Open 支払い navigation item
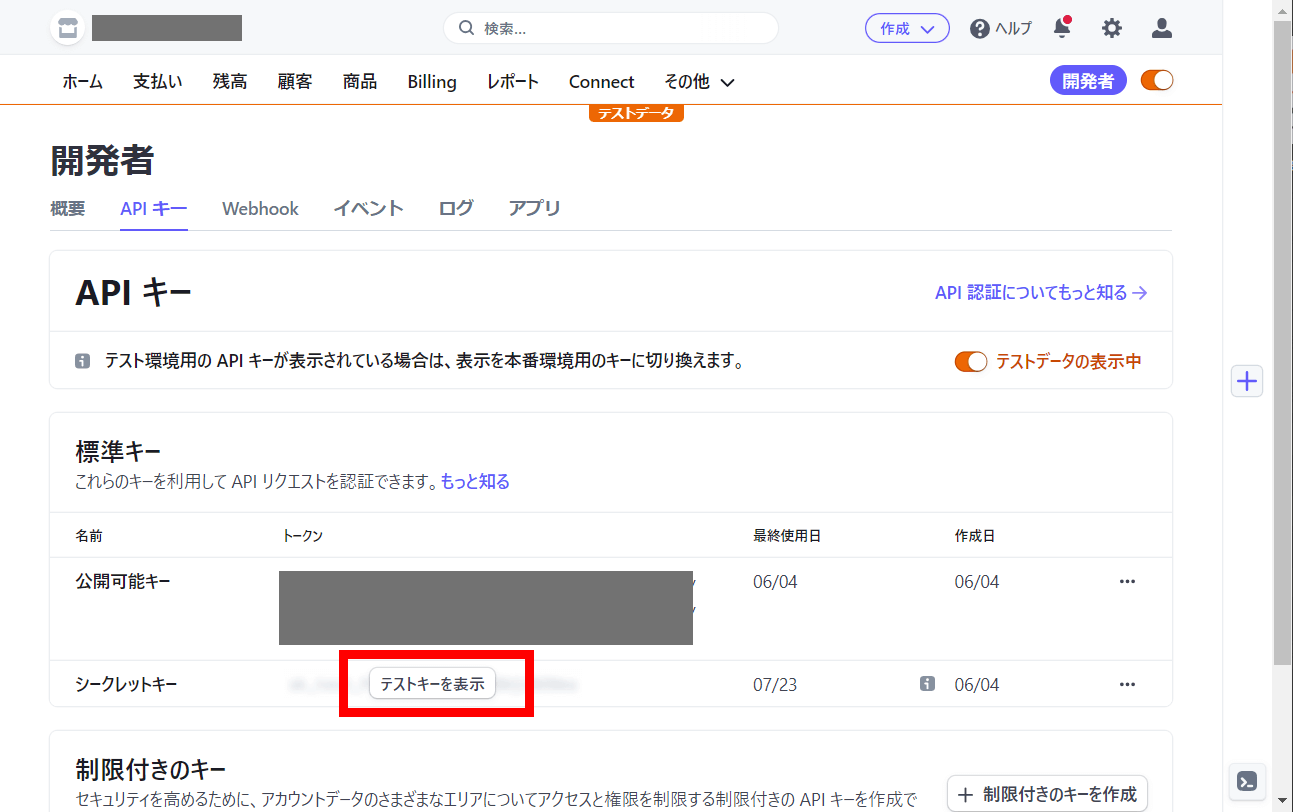This screenshot has width=1293, height=812. 158,82
